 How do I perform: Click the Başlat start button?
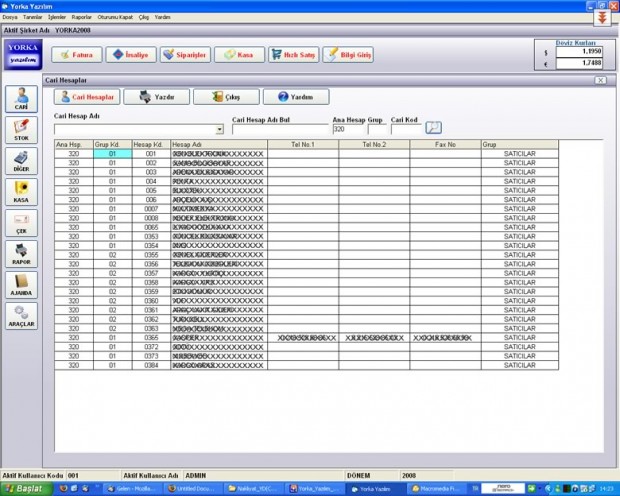coord(26,489)
